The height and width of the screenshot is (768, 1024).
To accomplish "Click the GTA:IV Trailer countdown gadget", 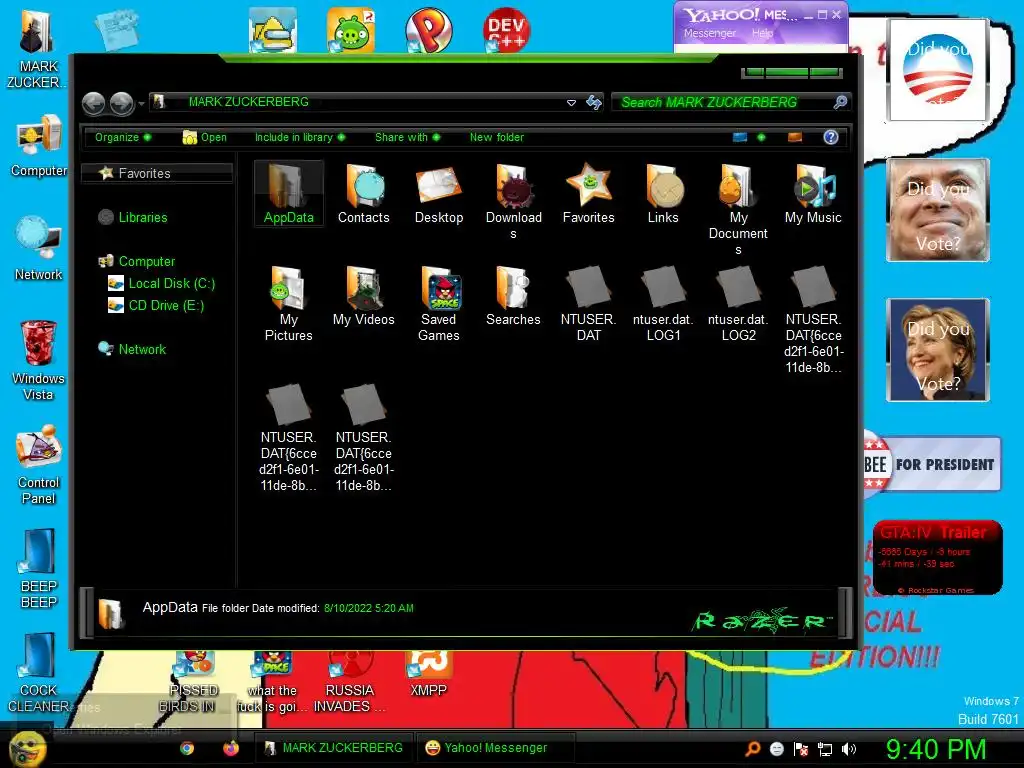I will pos(937,557).
